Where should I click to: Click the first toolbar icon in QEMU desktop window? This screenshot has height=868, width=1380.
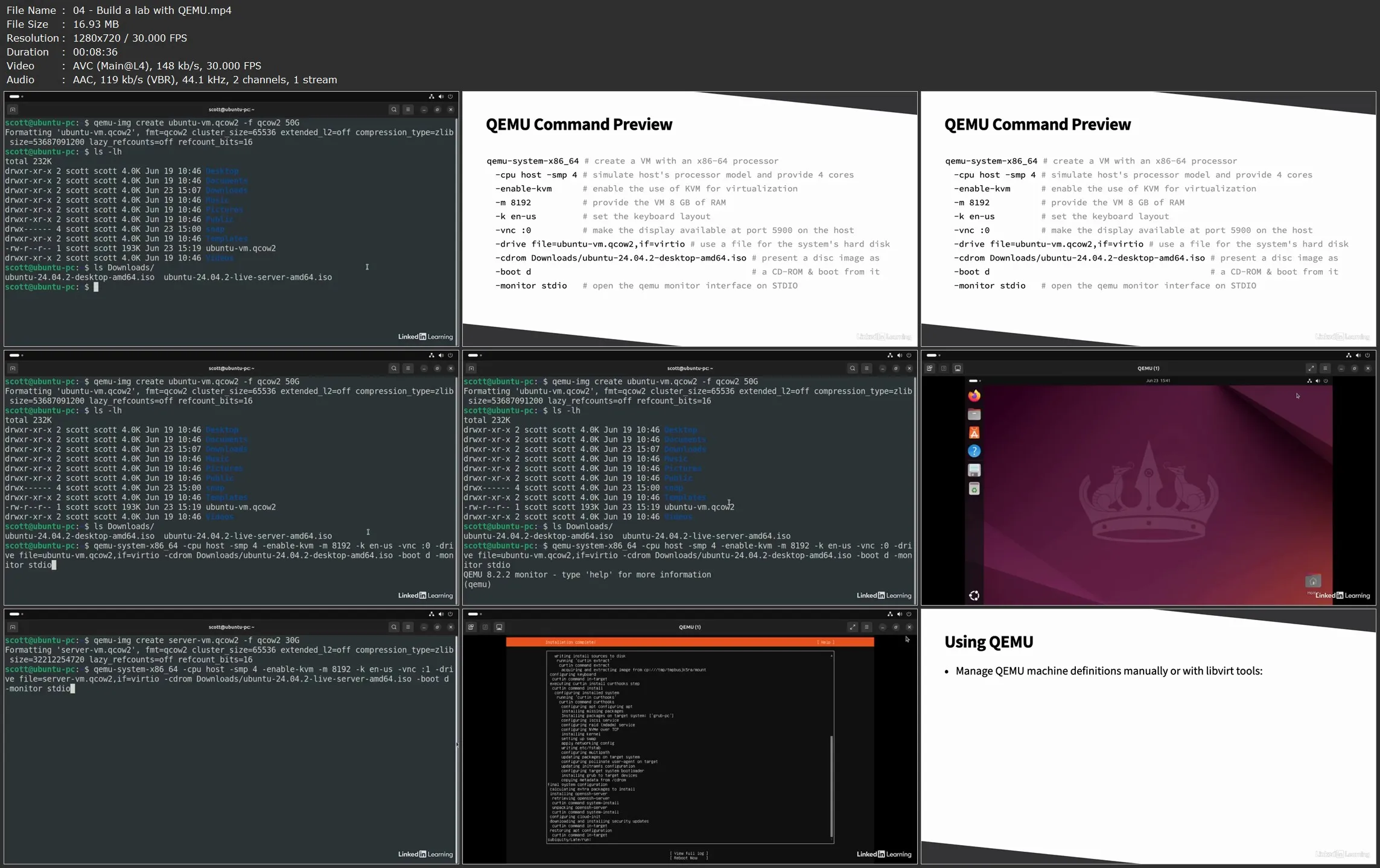[930, 368]
